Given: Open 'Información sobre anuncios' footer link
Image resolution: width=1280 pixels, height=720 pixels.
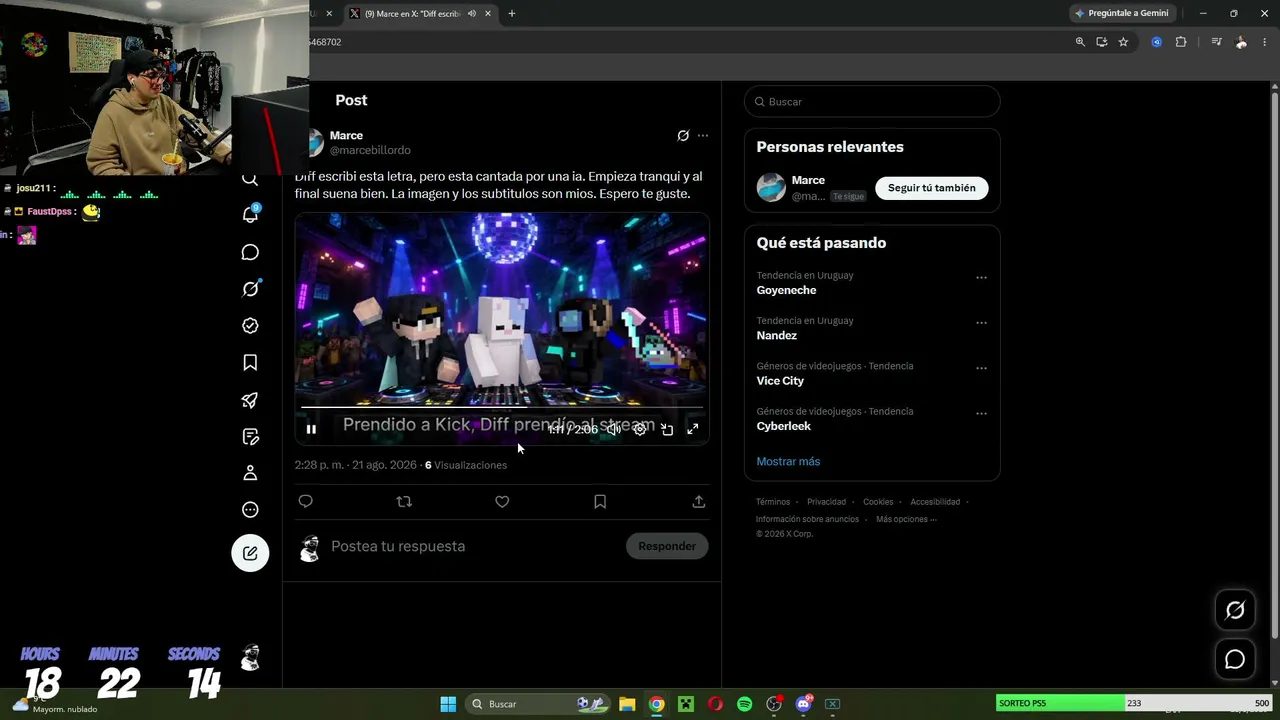Looking at the screenshot, I should [807, 519].
